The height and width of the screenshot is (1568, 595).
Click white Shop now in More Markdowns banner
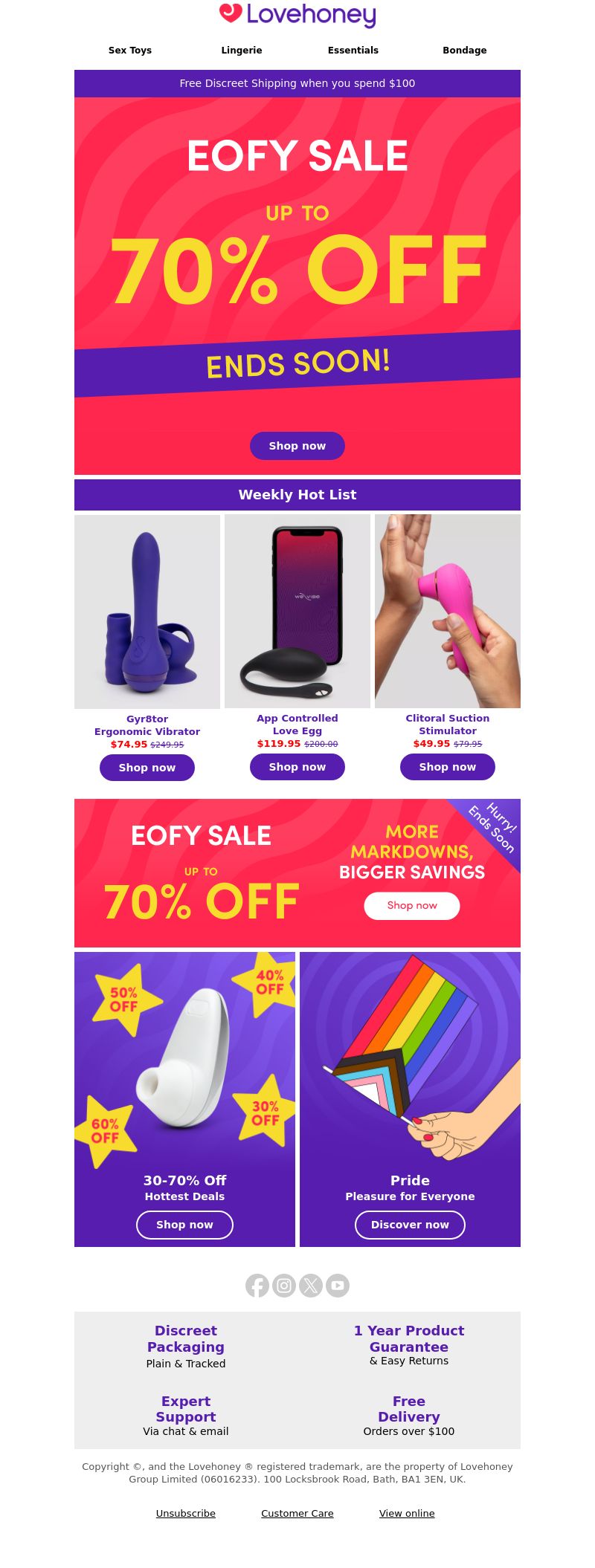(412, 905)
